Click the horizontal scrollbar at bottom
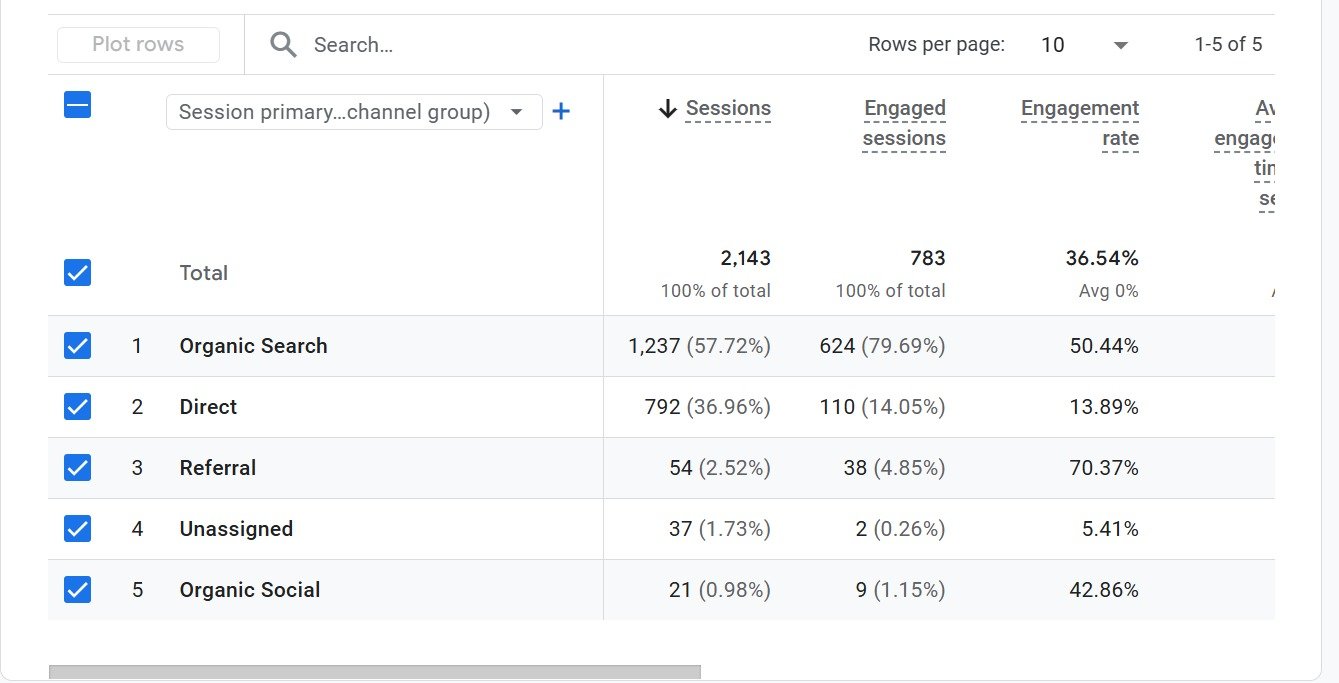This screenshot has width=1339, height=683. pos(374,672)
